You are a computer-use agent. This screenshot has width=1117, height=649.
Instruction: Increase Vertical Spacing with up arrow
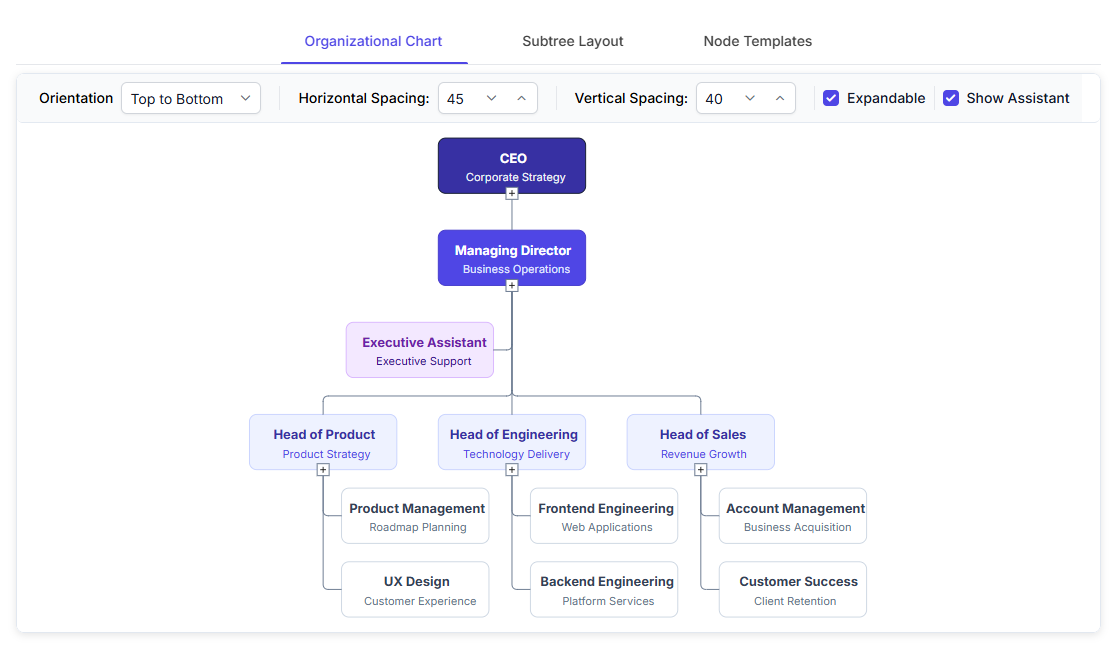click(780, 98)
